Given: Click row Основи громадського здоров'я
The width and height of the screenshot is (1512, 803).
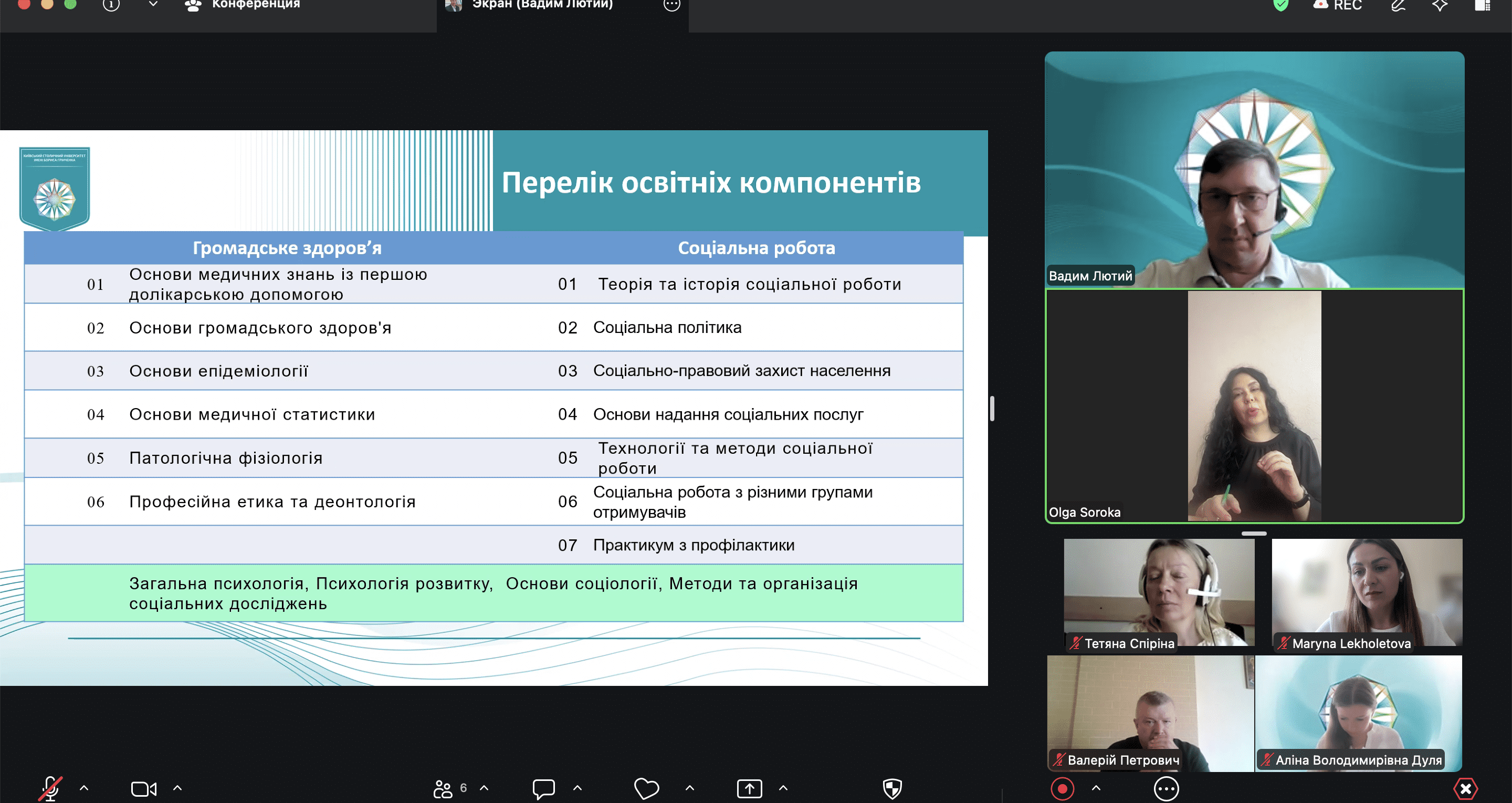Looking at the screenshot, I should [260, 328].
